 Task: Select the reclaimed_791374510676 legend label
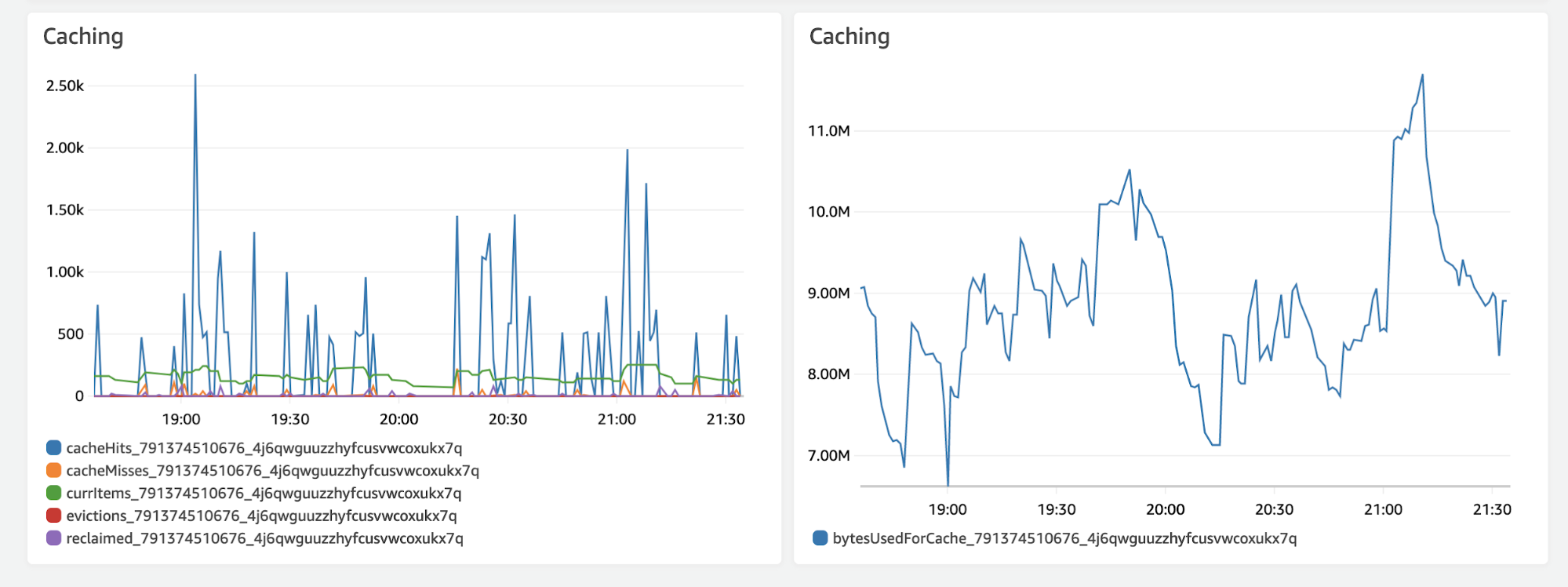click(265, 538)
